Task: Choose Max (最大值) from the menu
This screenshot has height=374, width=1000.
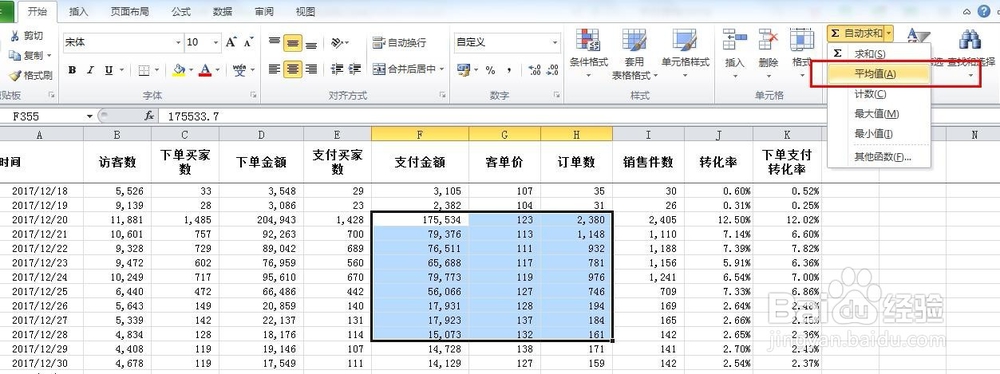Action: (878, 114)
